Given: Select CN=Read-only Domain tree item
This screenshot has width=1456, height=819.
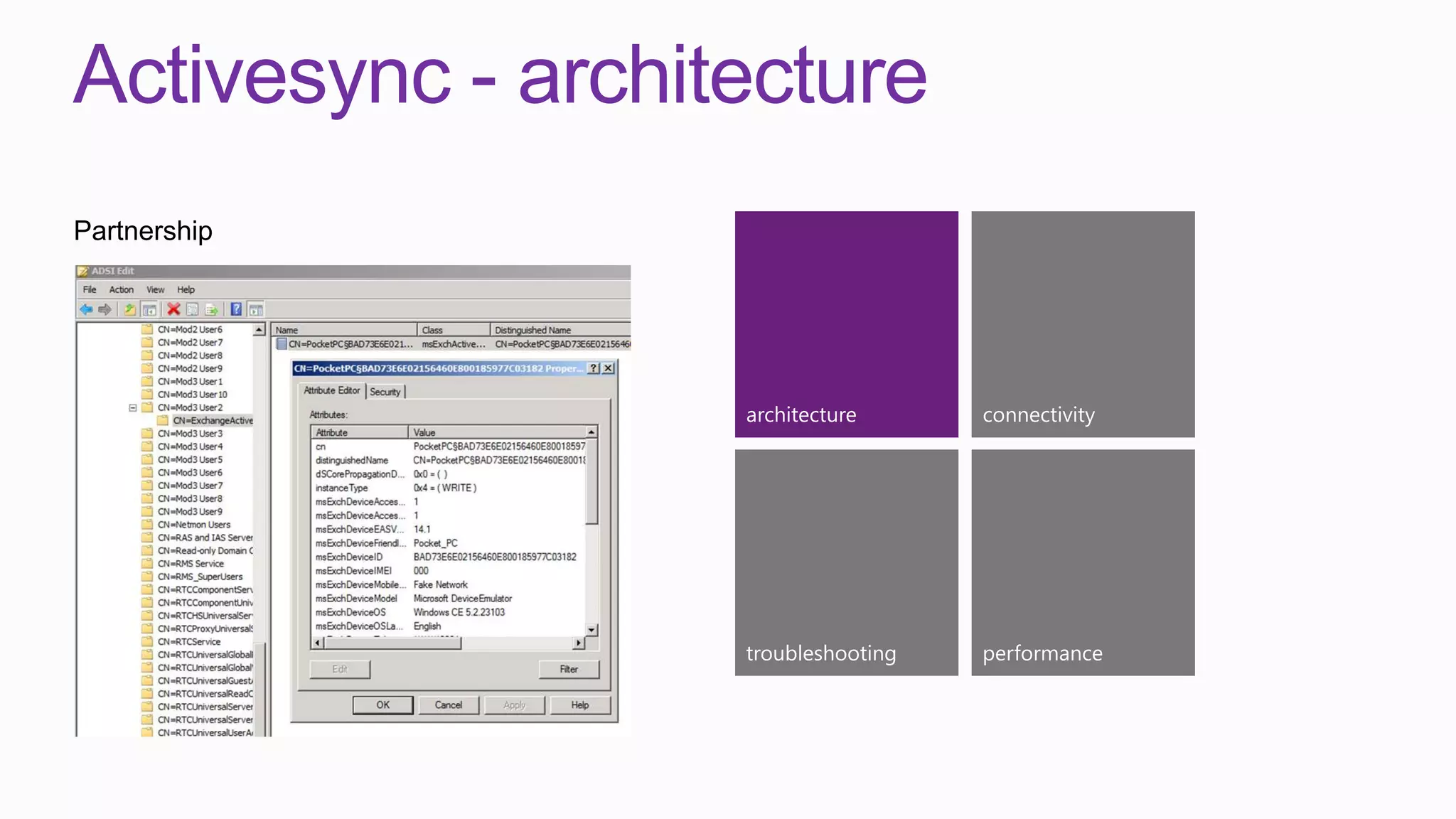Looking at the screenshot, I should point(205,550).
